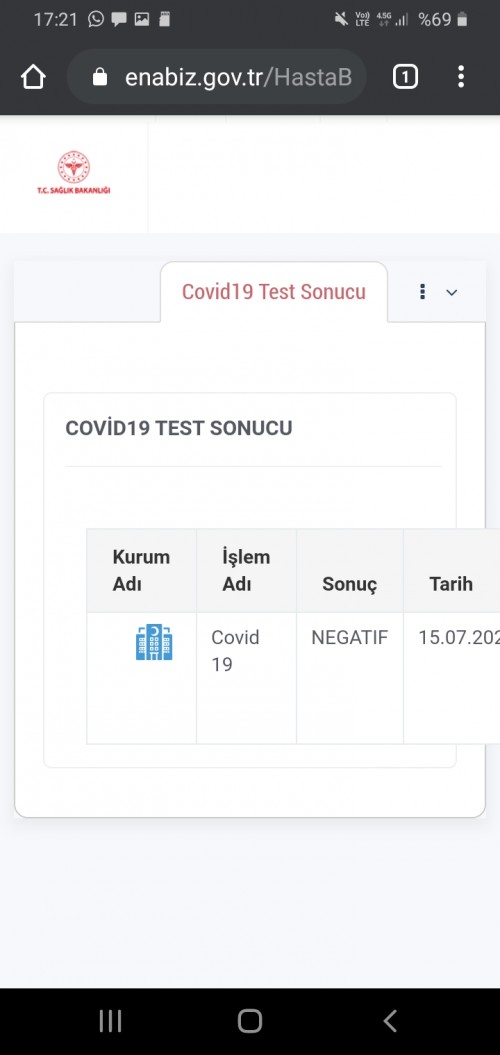This screenshot has width=500, height=1055.
Task: Open Chrome's three-dot overflow menu
Action: 461,77
